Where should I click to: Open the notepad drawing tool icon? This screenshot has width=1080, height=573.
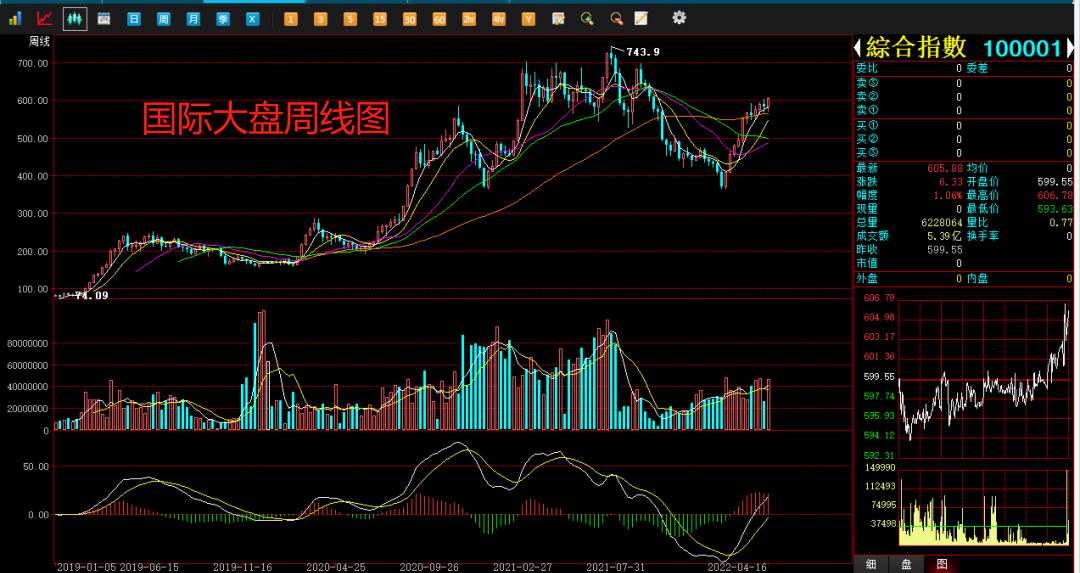[641, 19]
